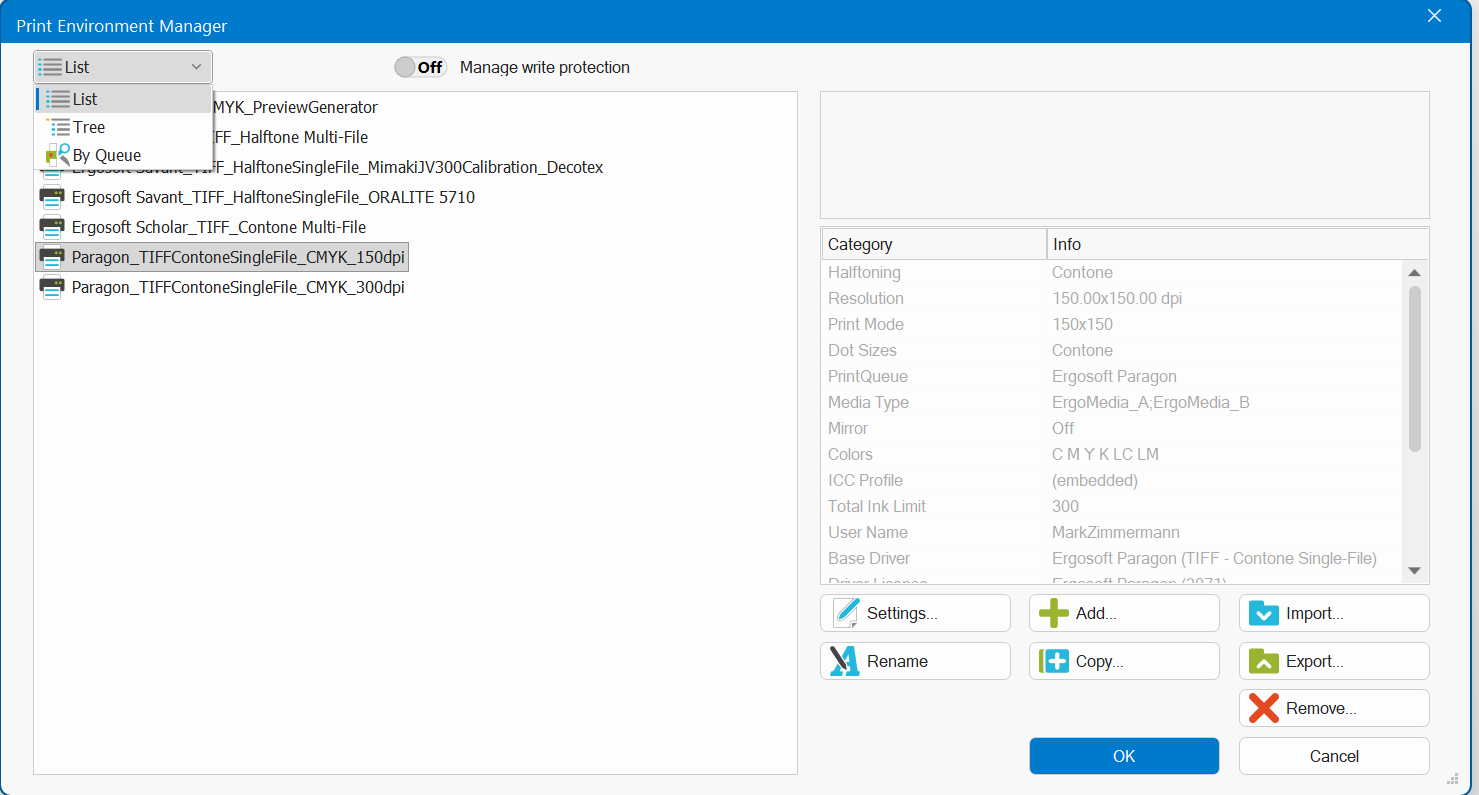
Task: Select Tree option in view menu
Action: [x=124, y=127]
